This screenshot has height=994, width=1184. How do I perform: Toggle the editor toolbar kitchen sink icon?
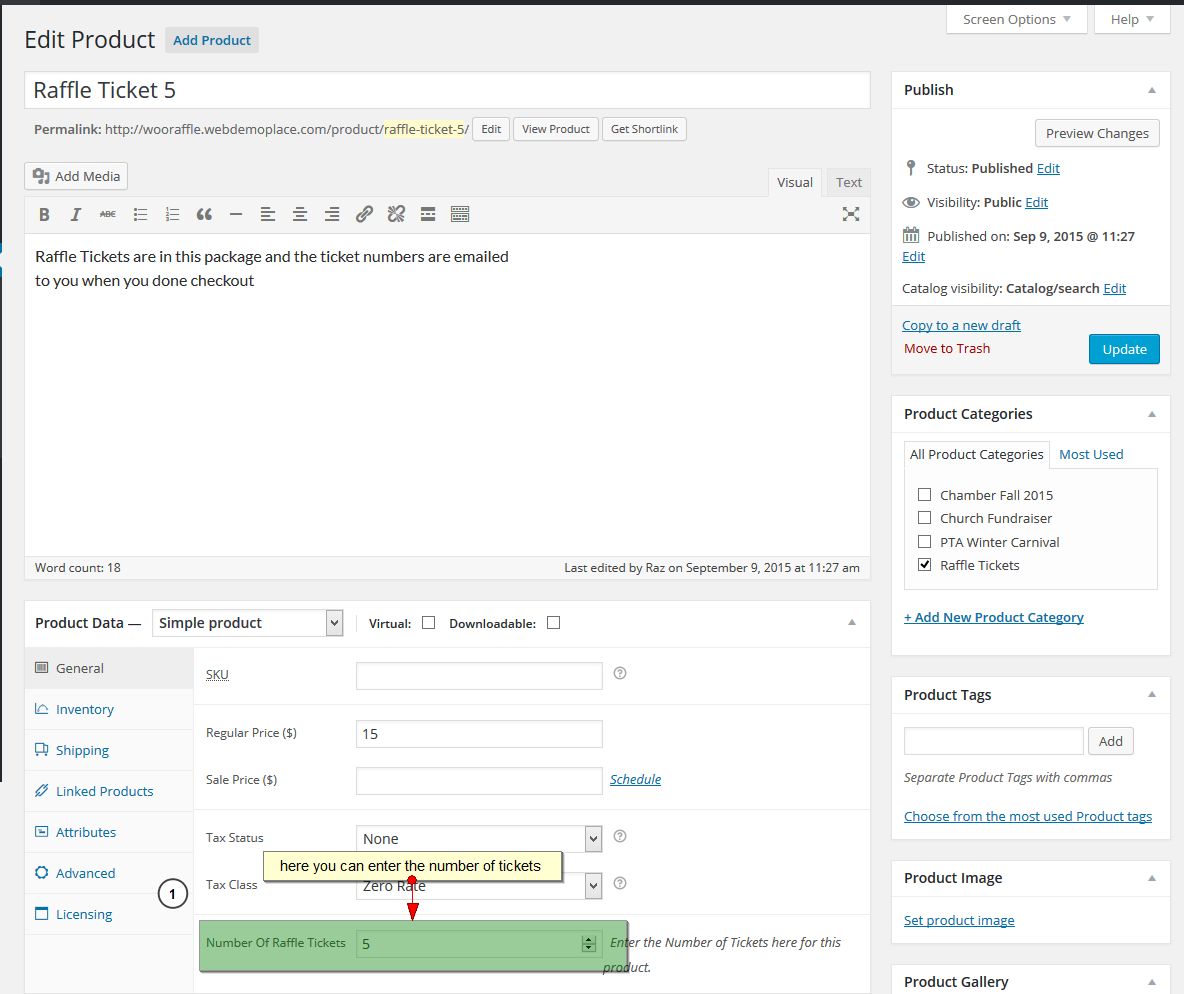coord(460,215)
